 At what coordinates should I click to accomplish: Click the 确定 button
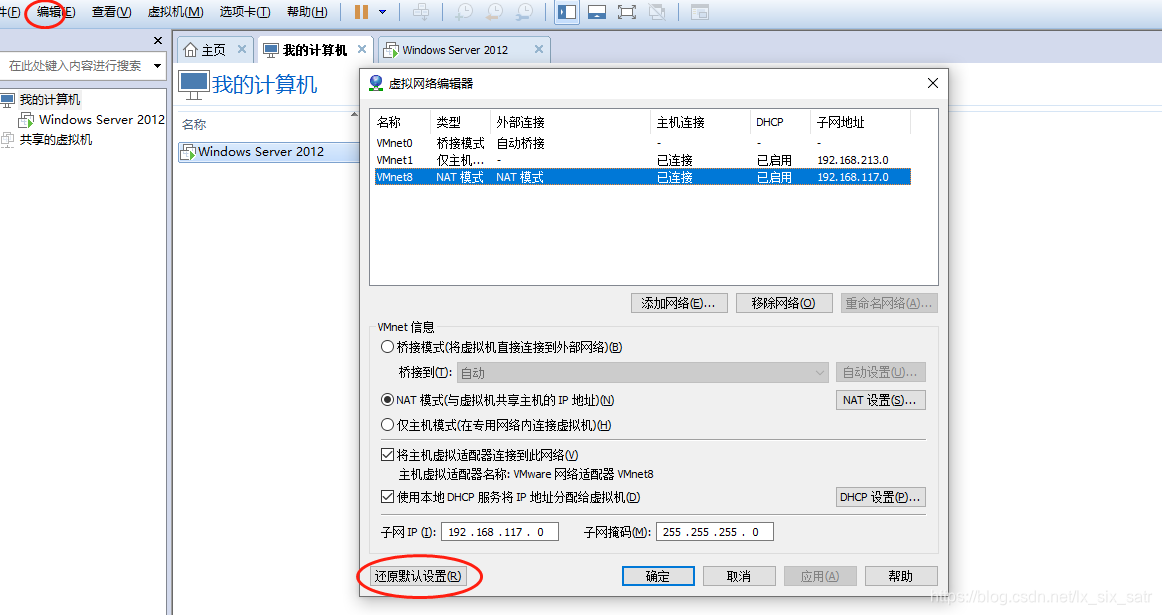[x=658, y=576]
